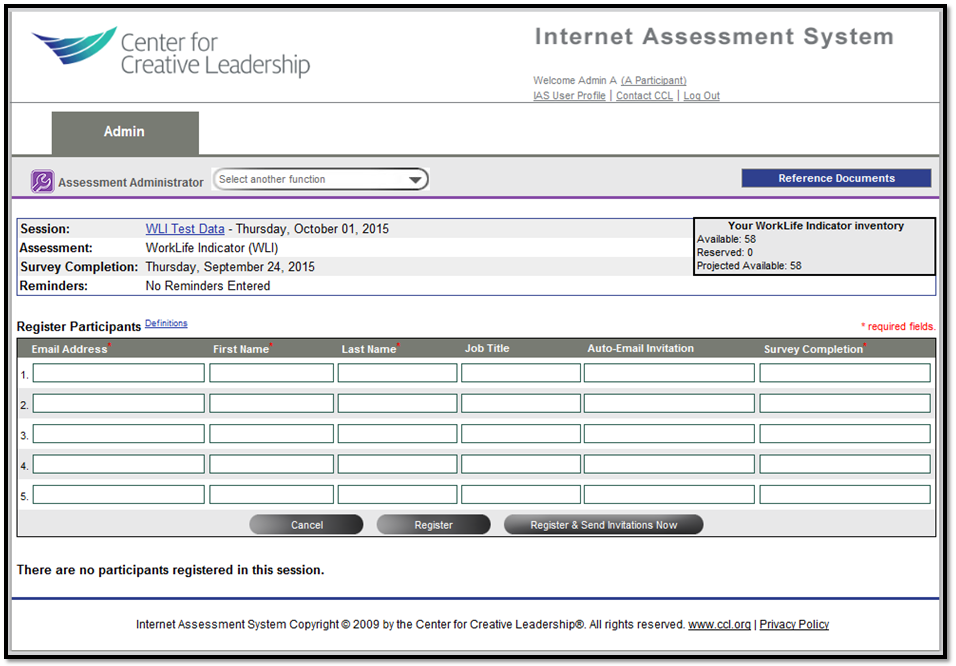The width and height of the screenshot is (956, 666).
Task: Click the Register button
Action: [x=433, y=525]
